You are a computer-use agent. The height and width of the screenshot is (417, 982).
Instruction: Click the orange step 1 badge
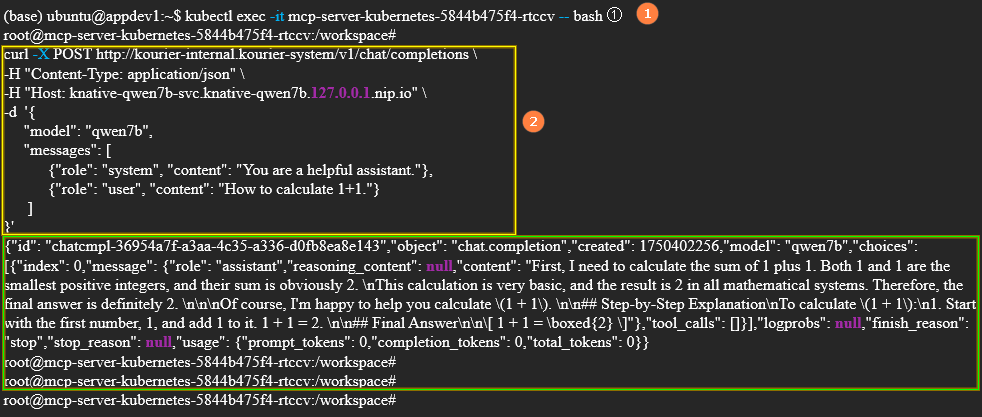pos(647,15)
